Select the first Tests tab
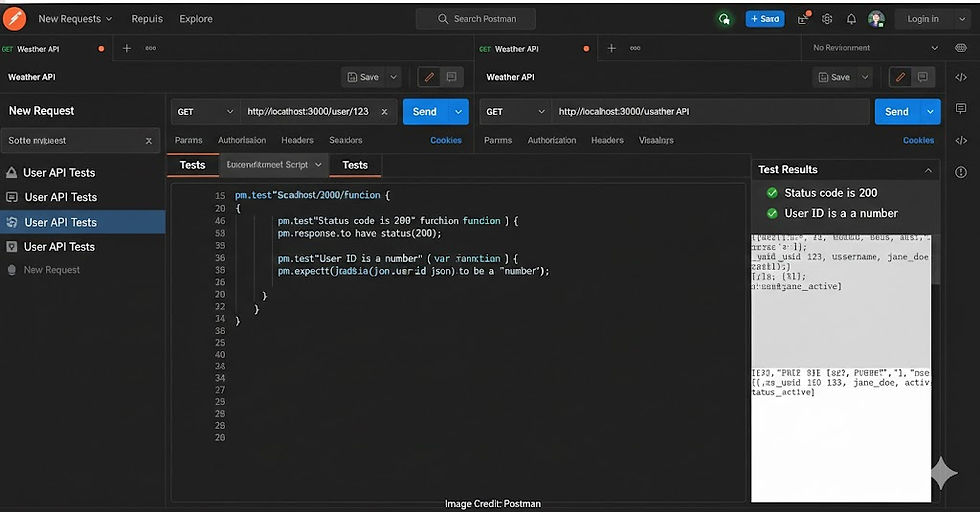Image resolution: width=980 pixels, height=512 pixels. pyautogui.click(x=192, y=165)
